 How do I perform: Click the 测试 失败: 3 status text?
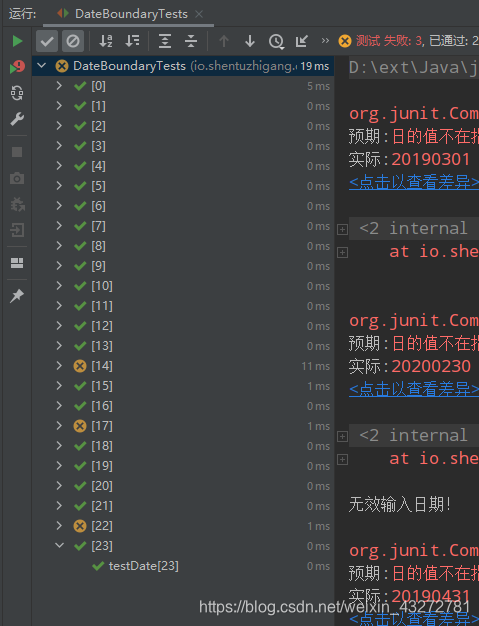(390, 40)
